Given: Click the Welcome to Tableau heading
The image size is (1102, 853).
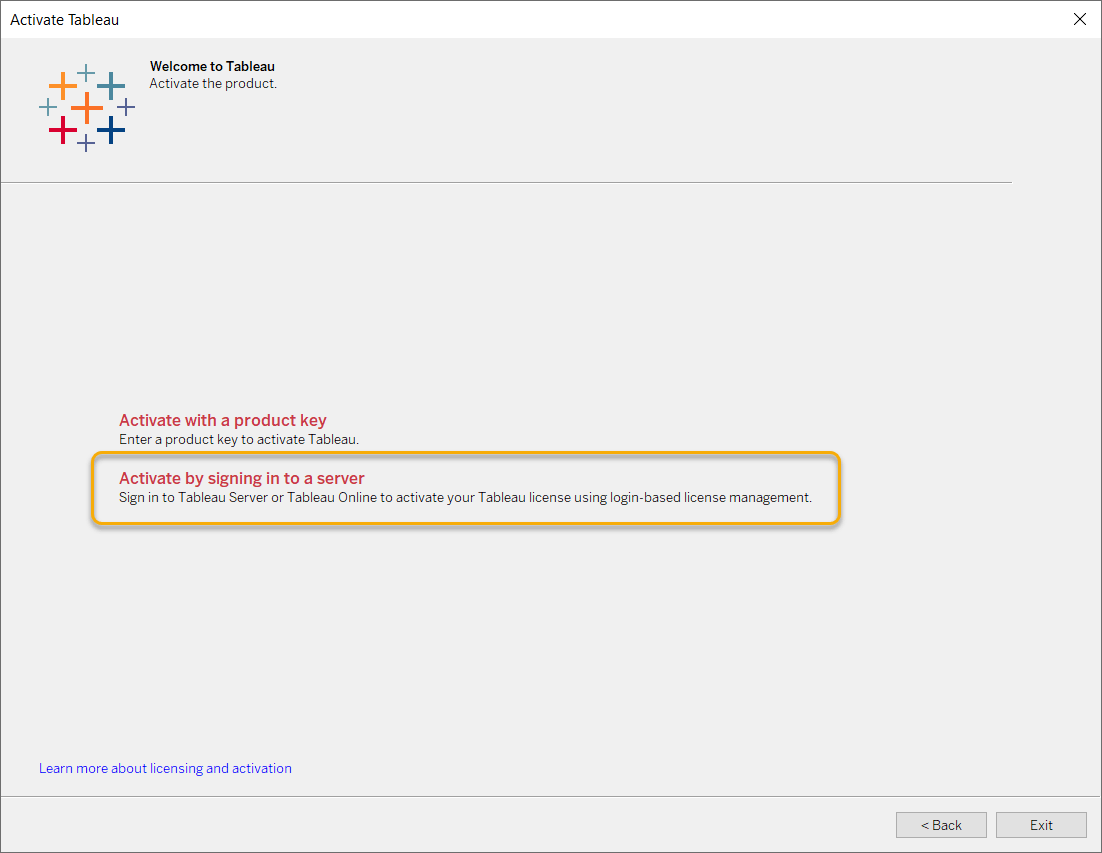Looking at the screenshot, I should (x=212, y=66).
